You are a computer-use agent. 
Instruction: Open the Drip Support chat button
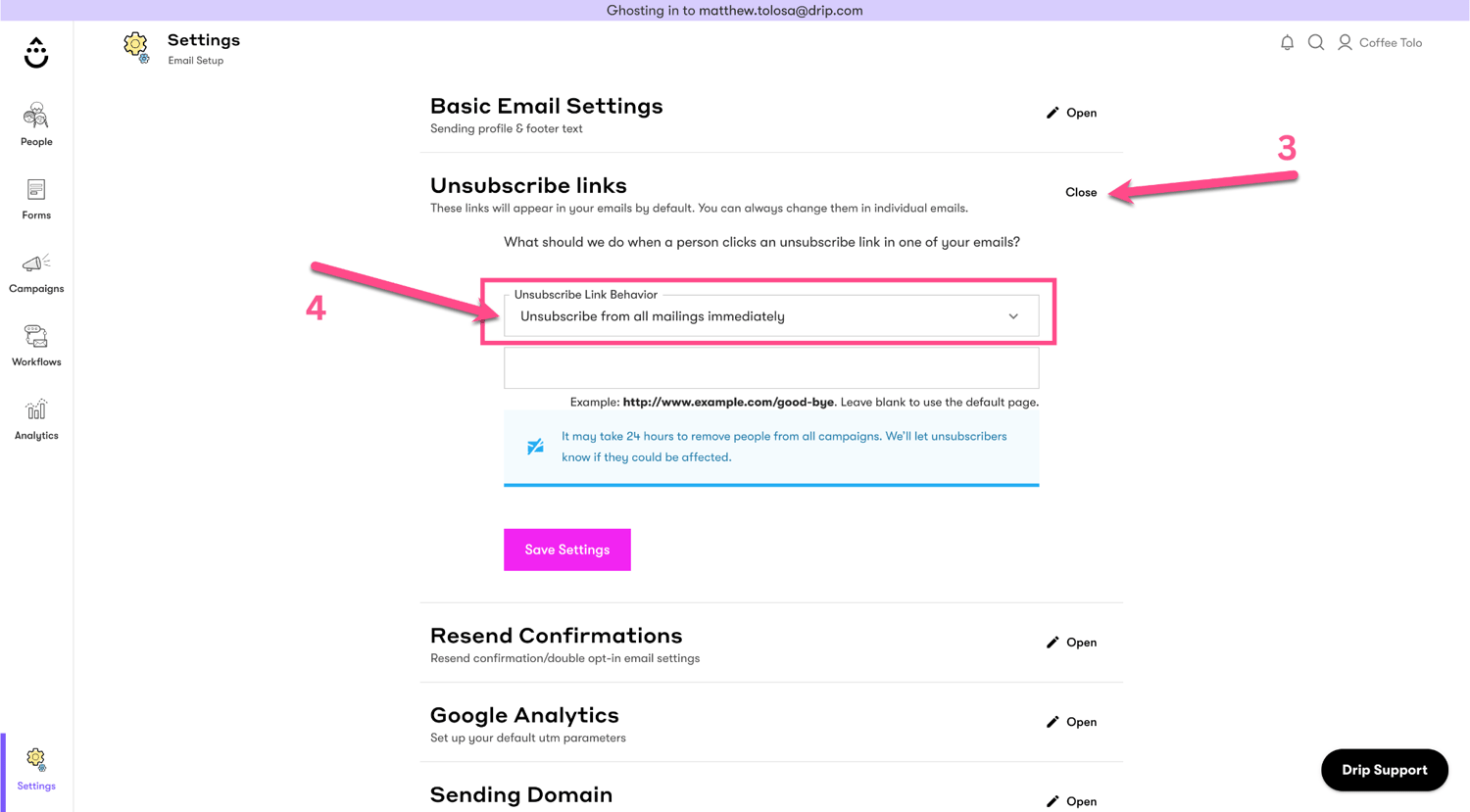pos(1384,770)
